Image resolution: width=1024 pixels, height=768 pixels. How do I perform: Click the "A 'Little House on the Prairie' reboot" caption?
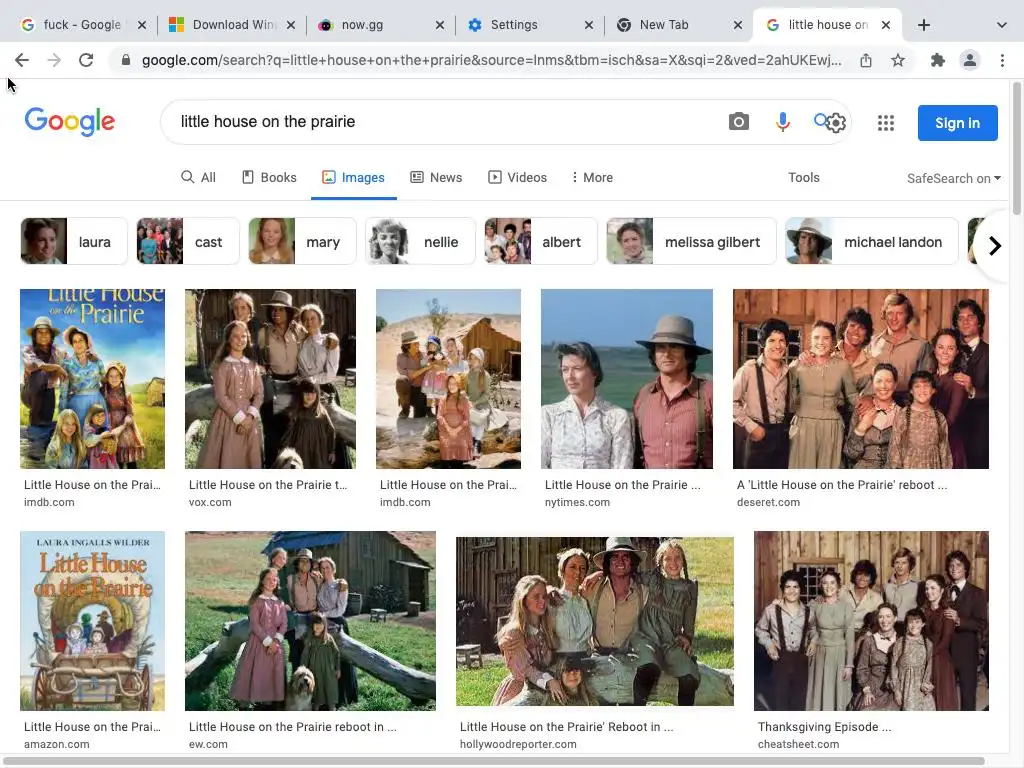[x=842, y=485]
